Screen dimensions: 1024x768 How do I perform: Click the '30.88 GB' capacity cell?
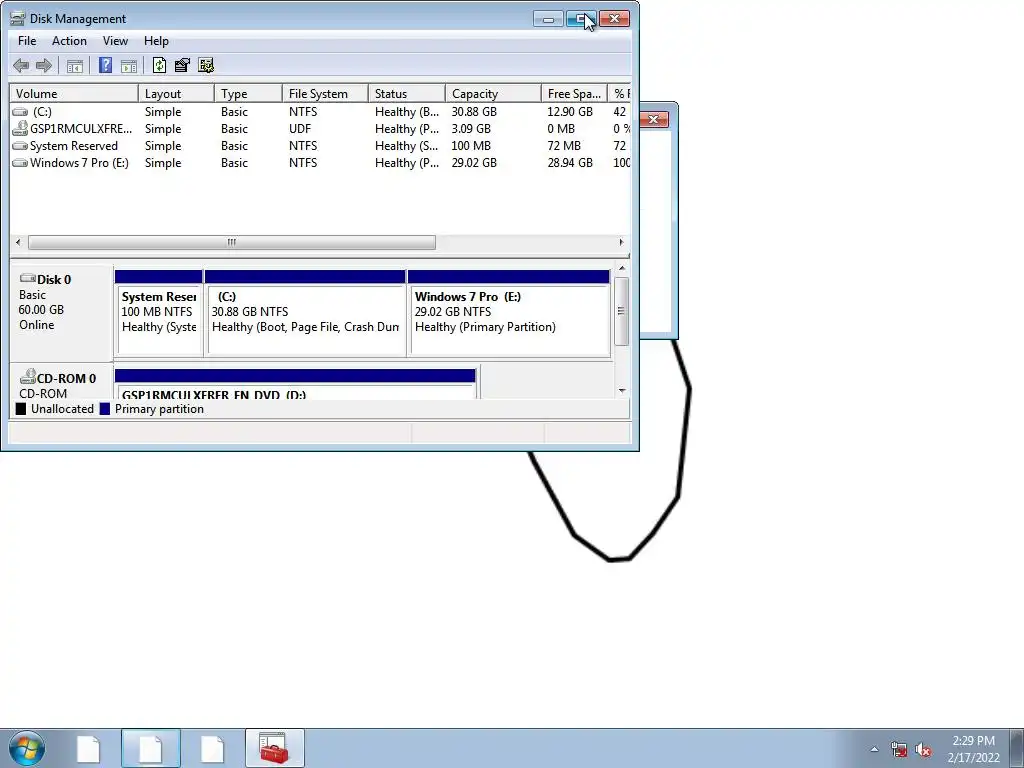474,112
